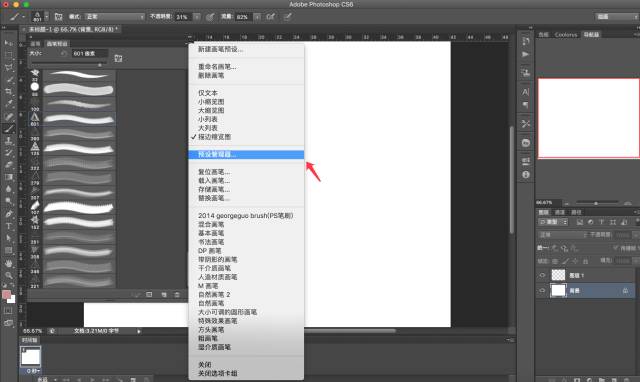
Task: Load the DP 画笔 brush set
Action: point(209,251)
